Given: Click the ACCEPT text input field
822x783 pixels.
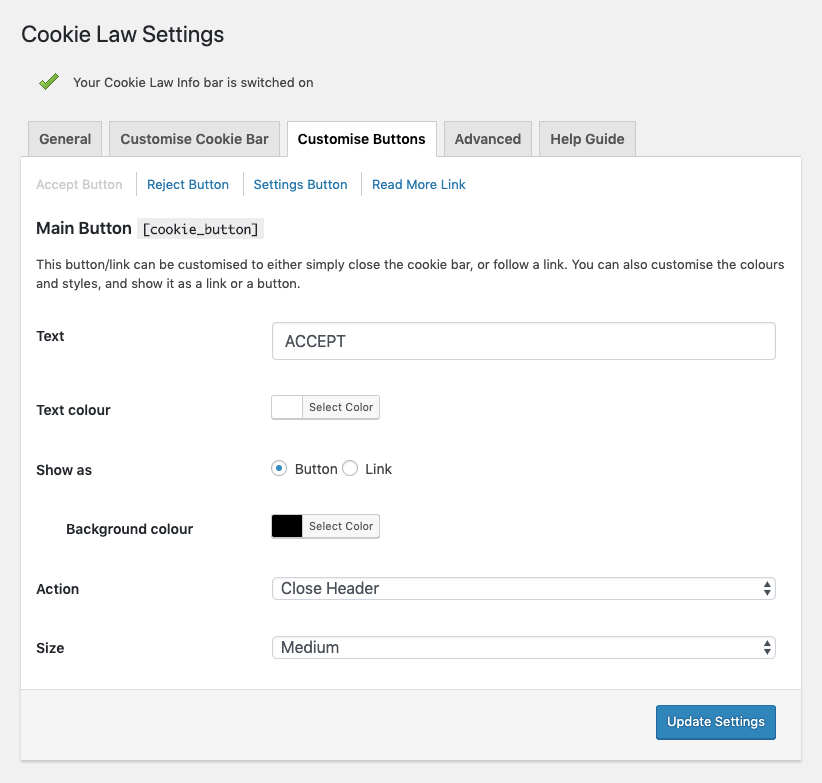Looking at the screenshot, I should [x=523, y=341].
